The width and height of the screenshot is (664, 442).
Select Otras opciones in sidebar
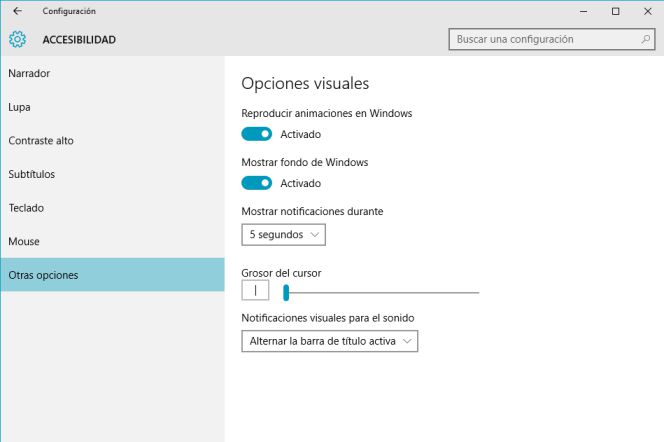[x=112, y=275]
